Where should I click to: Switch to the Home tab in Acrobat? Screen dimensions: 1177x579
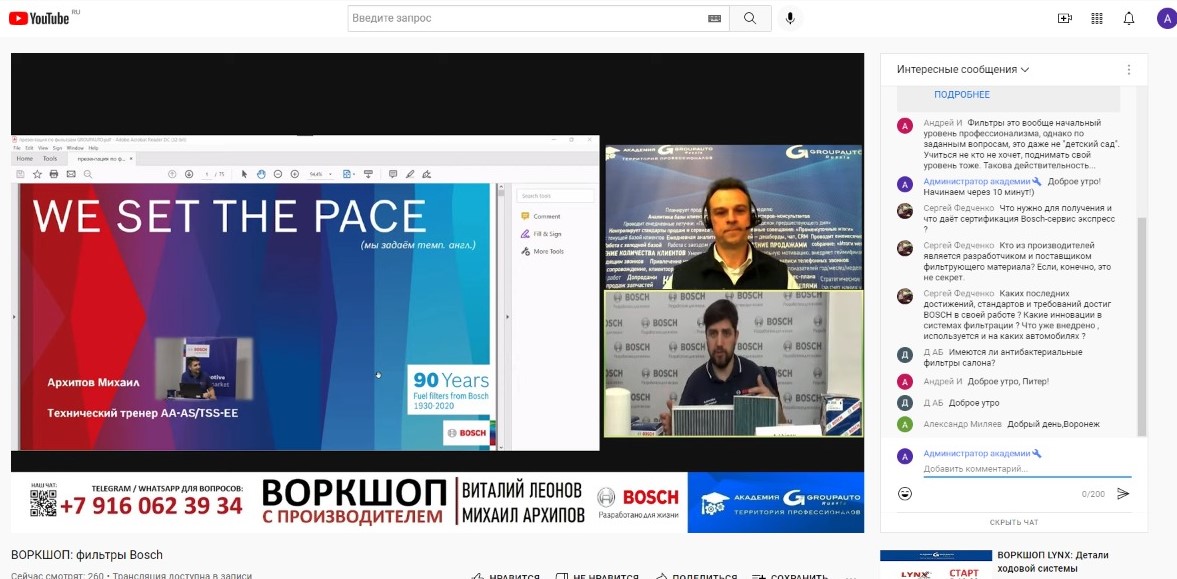point(25,158)
